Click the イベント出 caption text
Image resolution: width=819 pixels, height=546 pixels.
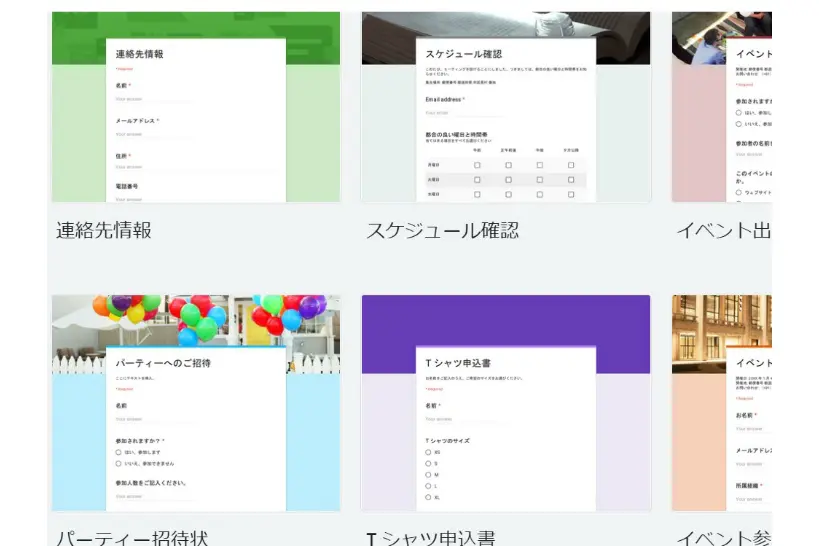click(724, 230)
